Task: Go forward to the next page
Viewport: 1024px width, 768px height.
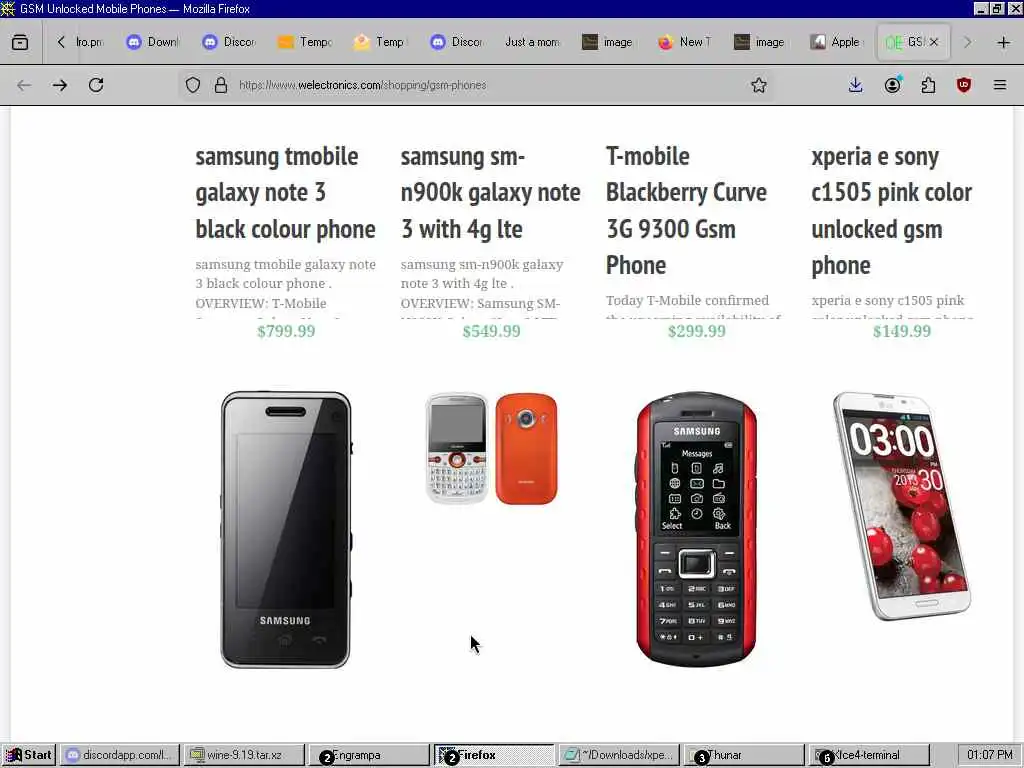Action: pos(60,85)
